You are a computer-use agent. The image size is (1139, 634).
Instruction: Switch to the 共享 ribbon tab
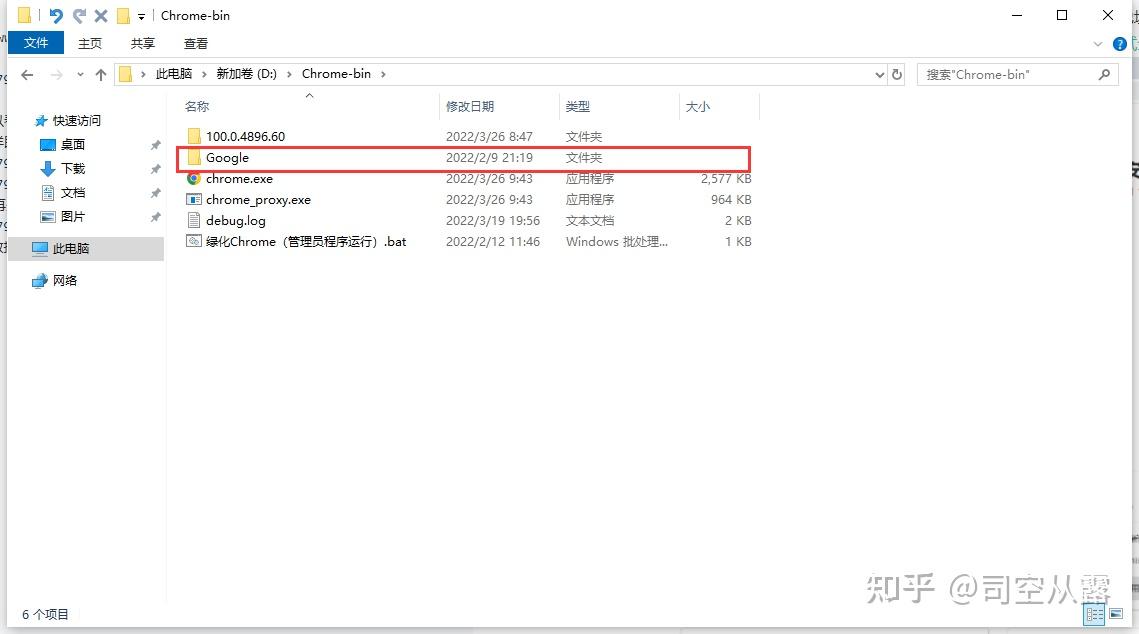coord(142,44)
